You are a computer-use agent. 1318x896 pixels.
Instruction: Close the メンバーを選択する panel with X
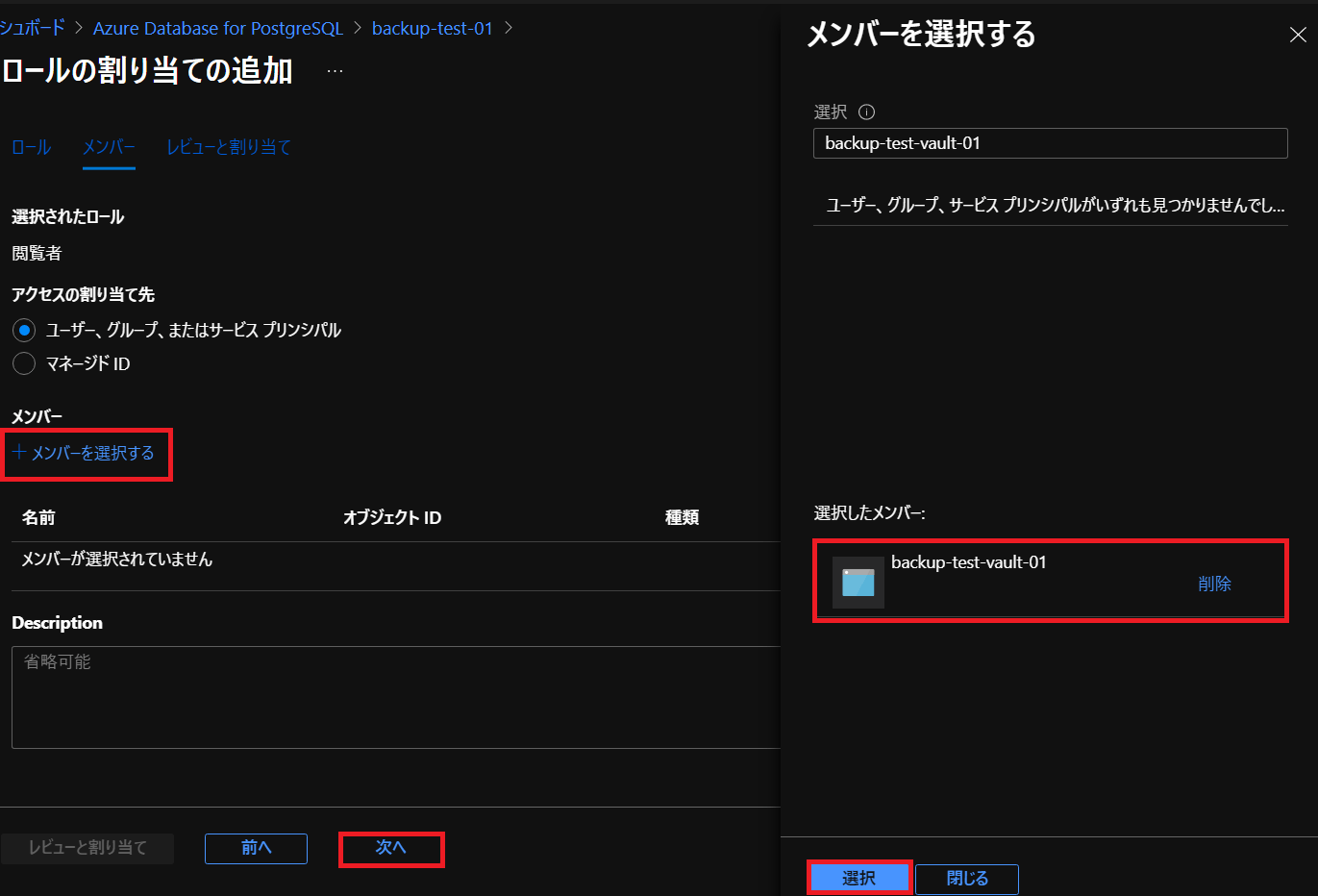pos(1297,36)
